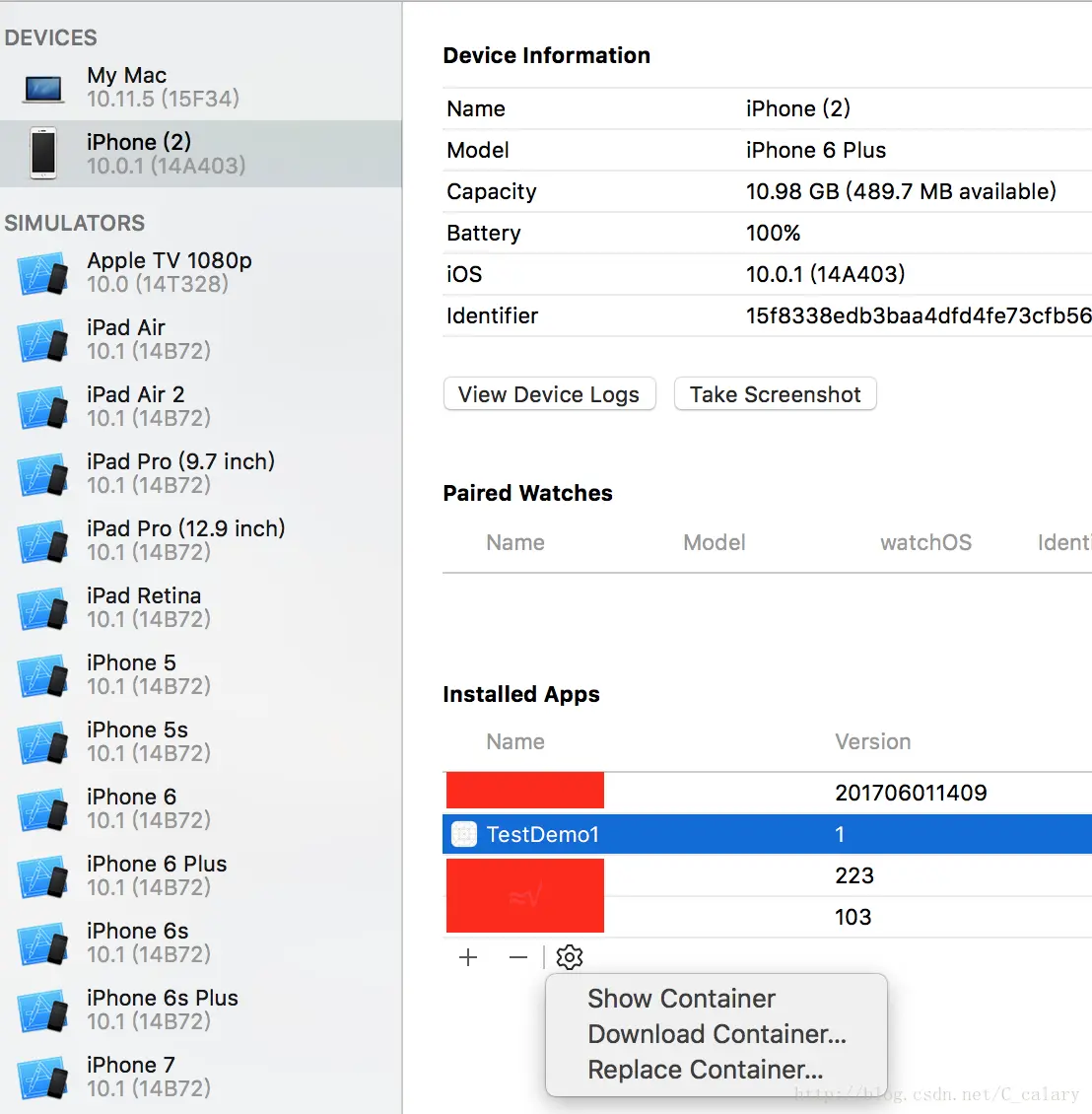Click the iPhone 6 Plus simulator icon
The width and height of the screenshot is (1092, 1114).
43,876
